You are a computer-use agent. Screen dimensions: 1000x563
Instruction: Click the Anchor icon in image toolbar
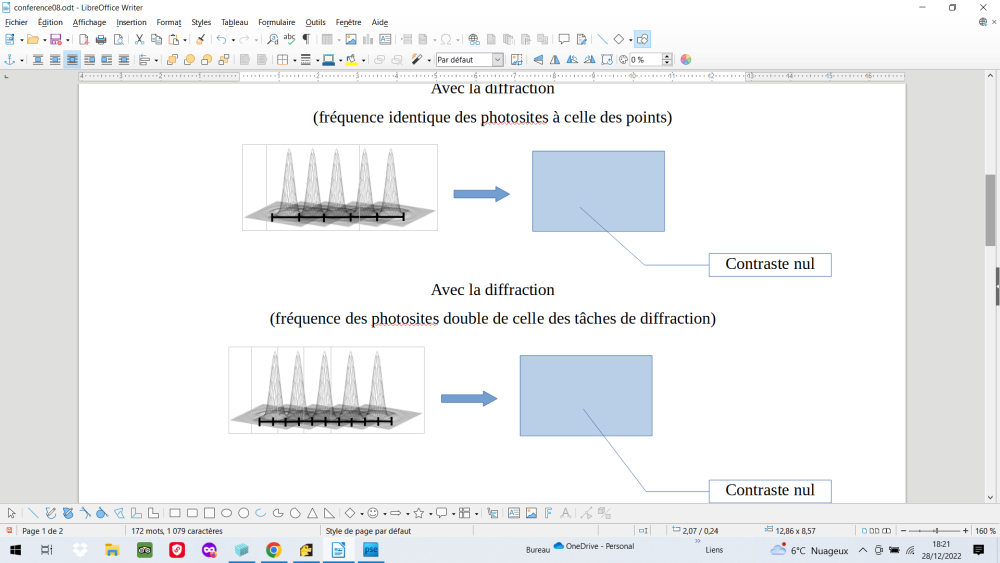(x=9, y=60)
